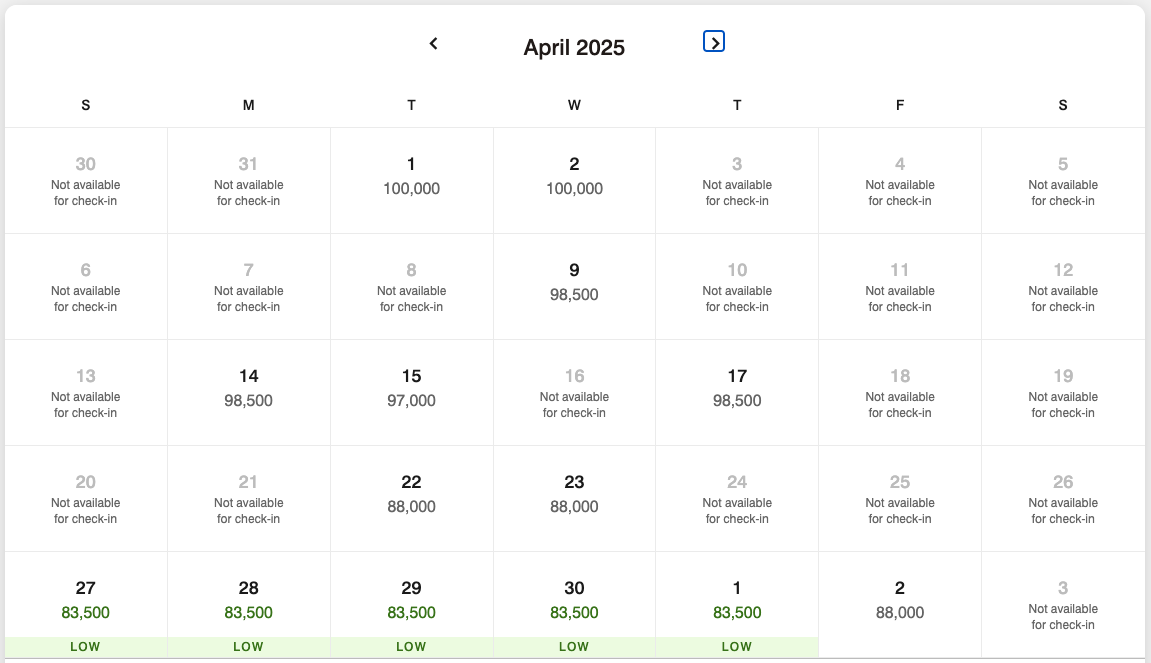Click the April 2025 month heading
This screenshot has height=663, width=1151.
[x=574, y=48]
